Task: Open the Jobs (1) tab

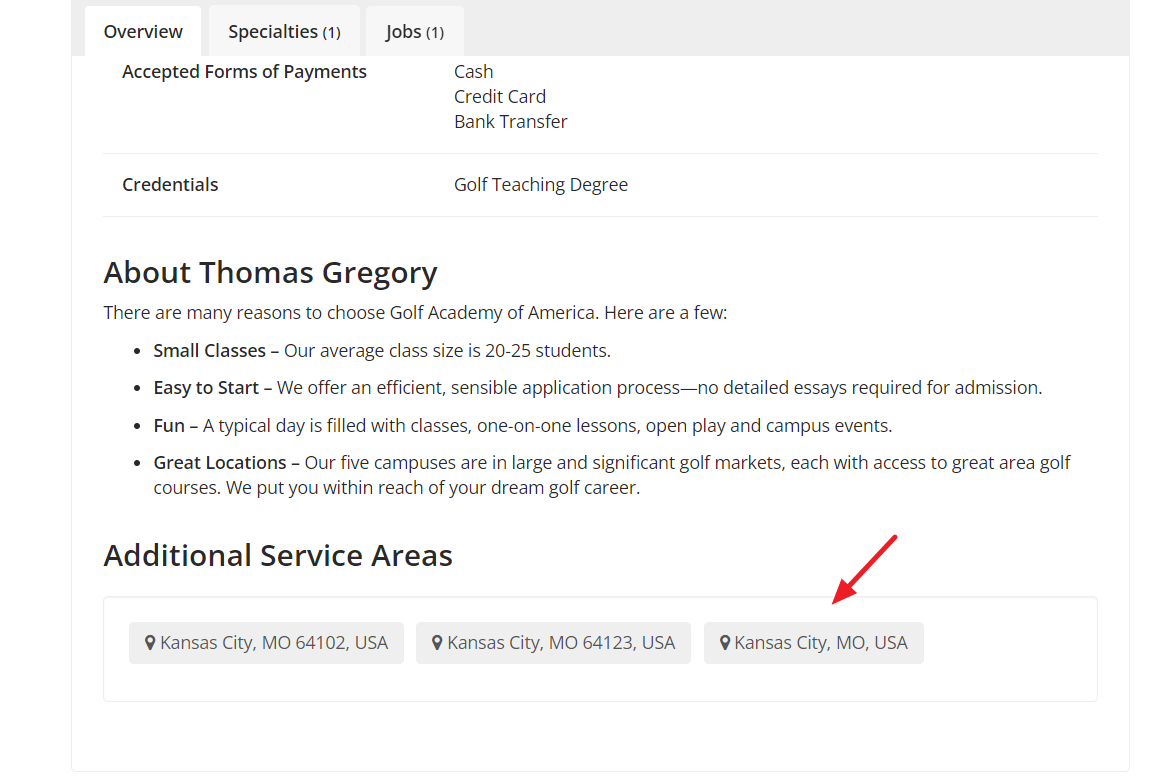Action: coord(415,32)
